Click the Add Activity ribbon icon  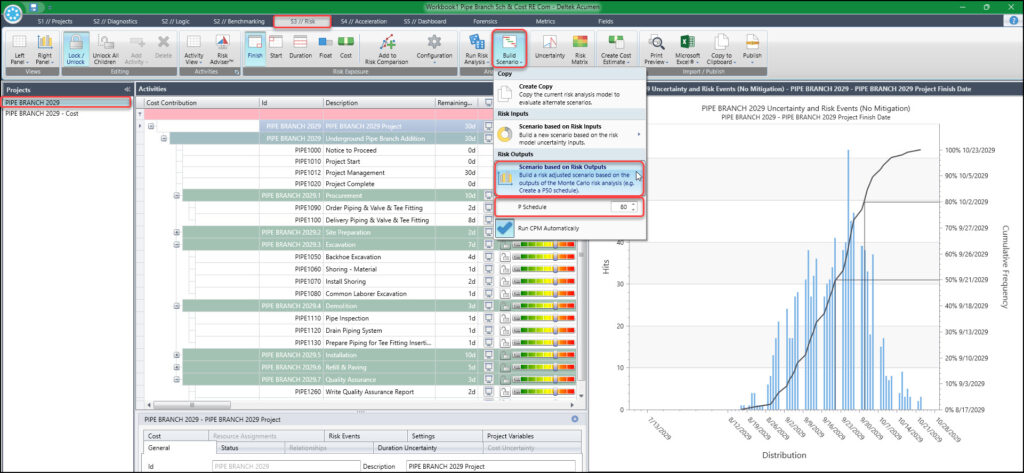(137, 48)
